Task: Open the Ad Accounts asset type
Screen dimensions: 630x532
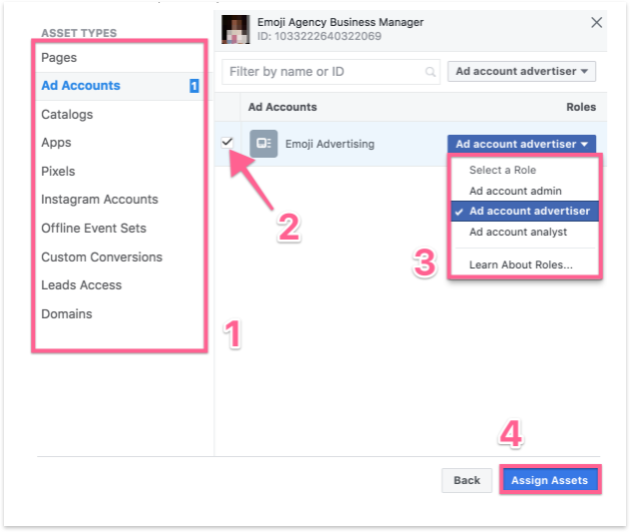Action: pyautogui.click(x=80, y=86)
